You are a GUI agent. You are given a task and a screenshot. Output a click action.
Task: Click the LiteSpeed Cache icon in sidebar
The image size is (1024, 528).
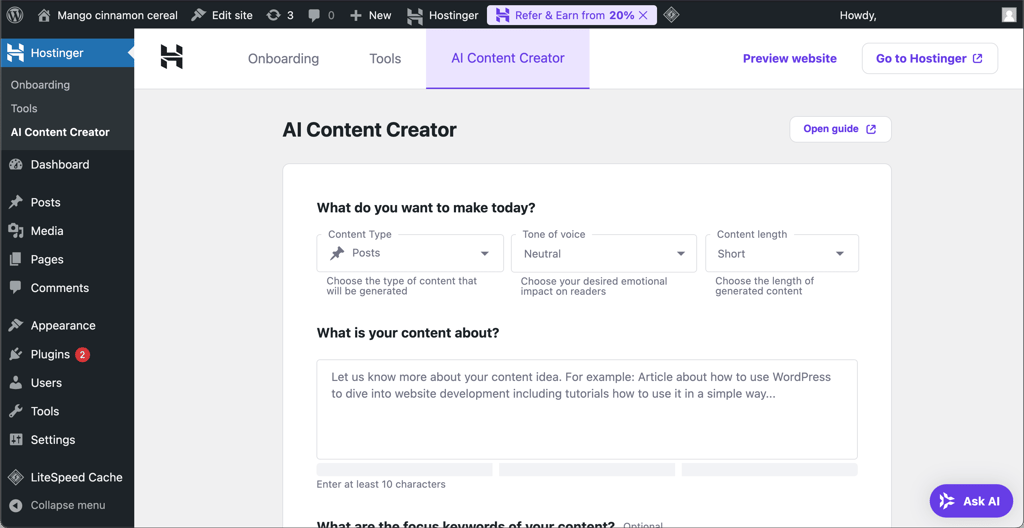click(16, 478)
